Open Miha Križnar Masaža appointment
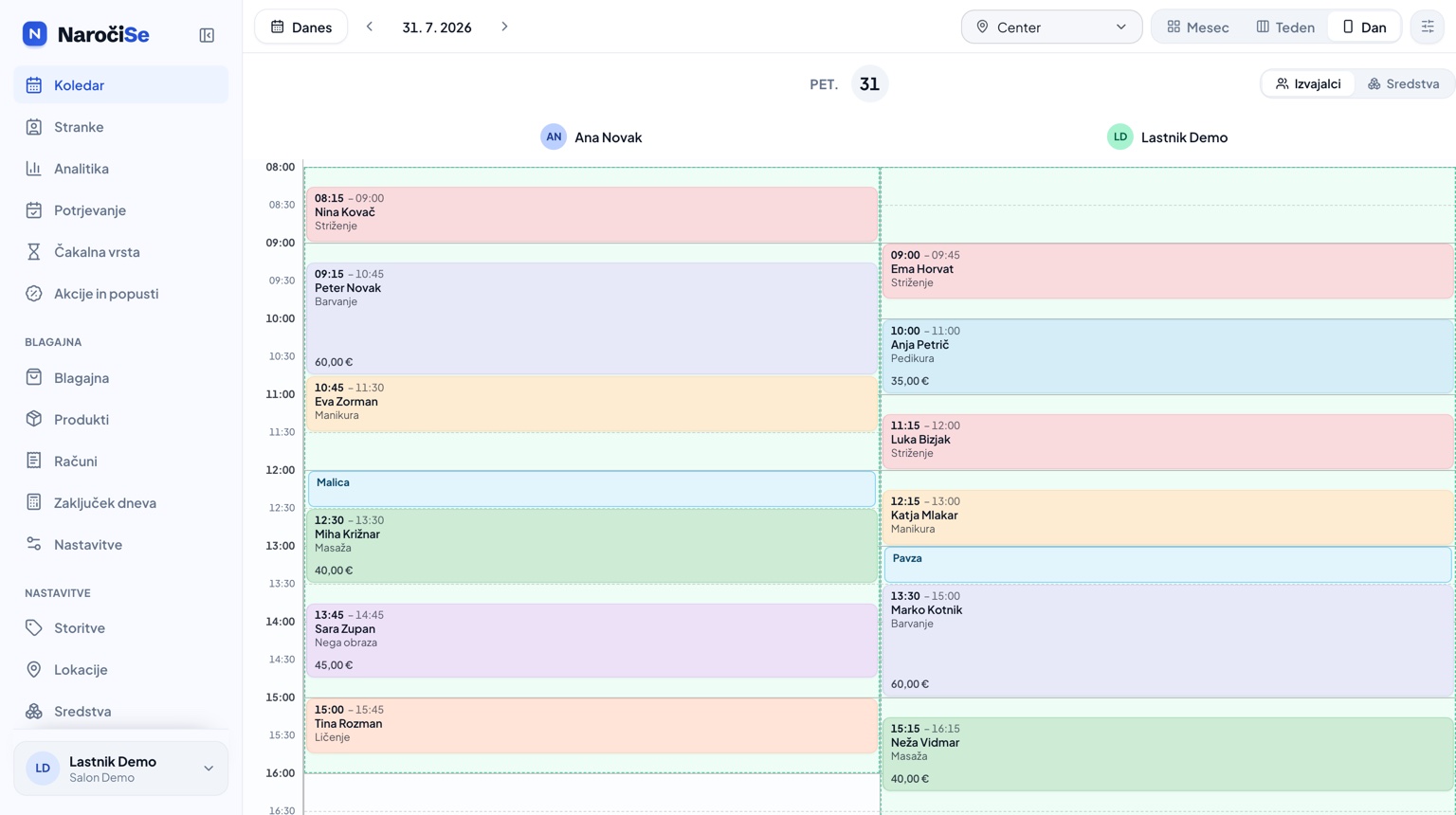Image resolution: width=1456 pixels, height=815 pixels. point(591,546)
